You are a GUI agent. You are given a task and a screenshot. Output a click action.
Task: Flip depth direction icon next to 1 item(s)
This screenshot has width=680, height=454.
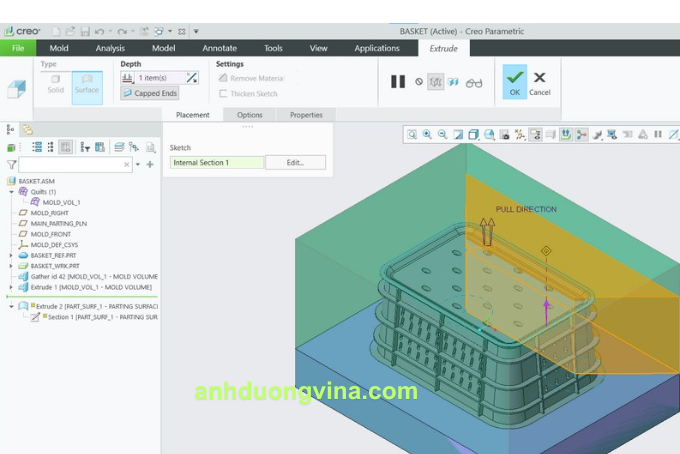tap(192, 77)
